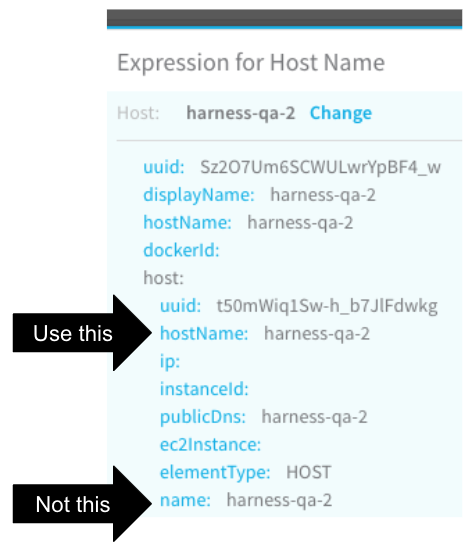Select the nested uuid key under host
This screenshot has width=469, height=551.
[x=181, y=306]
